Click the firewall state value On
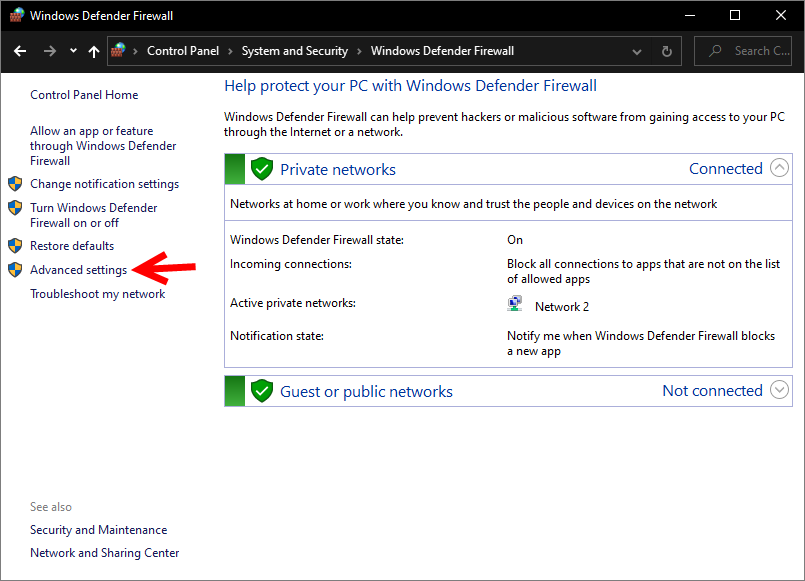Screen dimensions: 805x581 (514, 240)
